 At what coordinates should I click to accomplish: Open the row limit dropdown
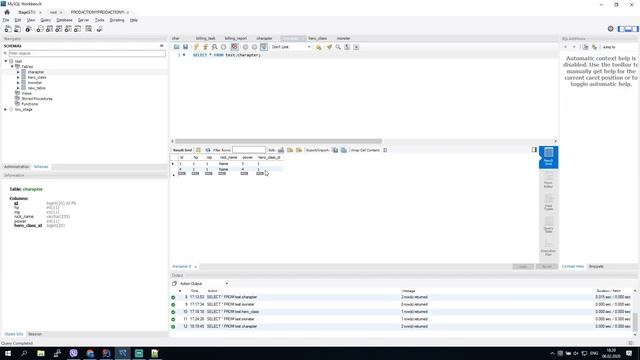[291, 47]
